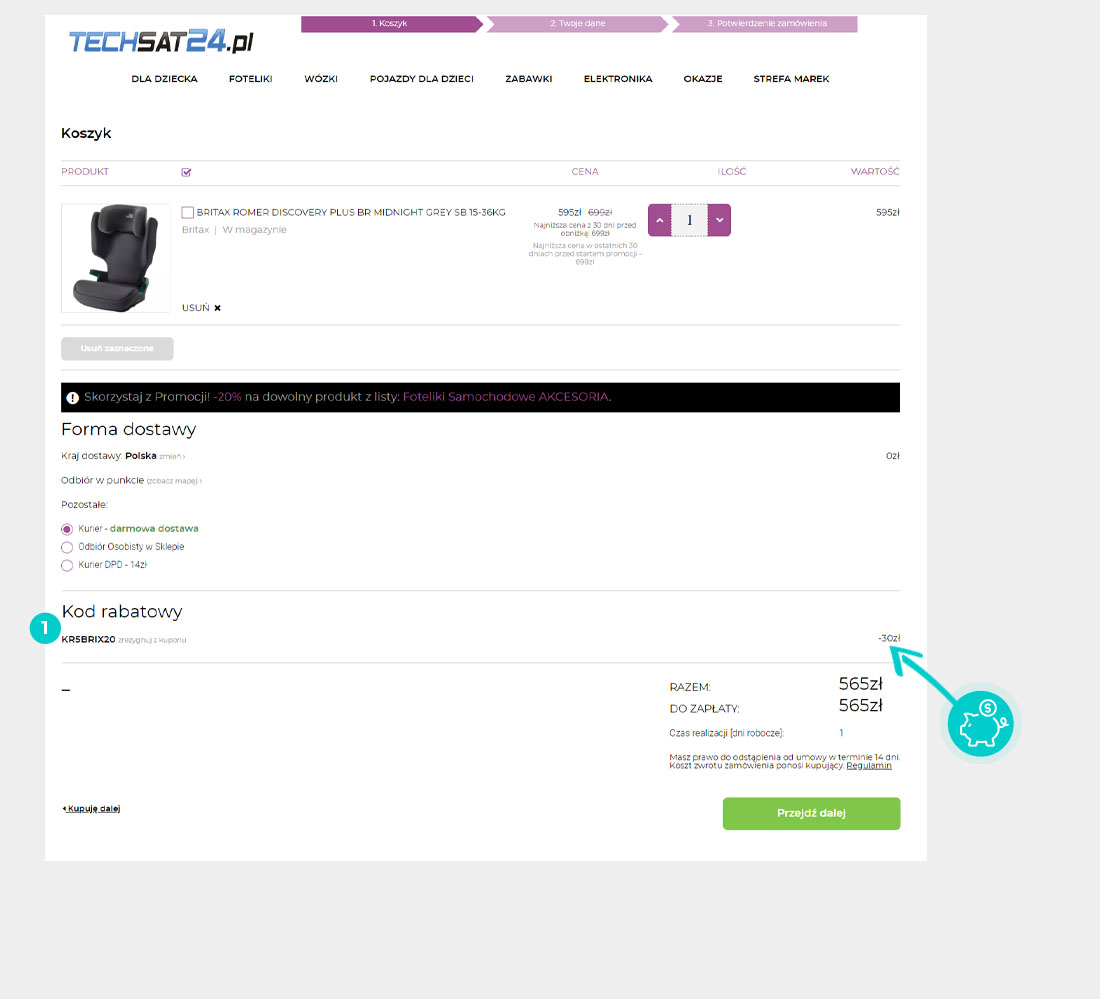Click the 595zł value in the WARTOŚĆ column
Image resolution: width=1100 pixels, height=999 pixels.
point(887,212)
